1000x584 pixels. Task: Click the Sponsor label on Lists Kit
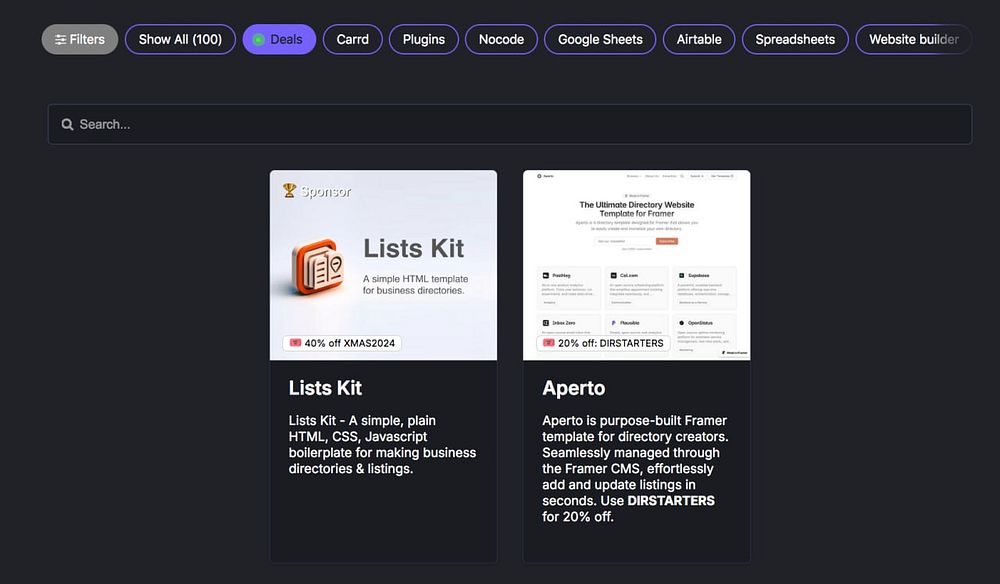325,191
